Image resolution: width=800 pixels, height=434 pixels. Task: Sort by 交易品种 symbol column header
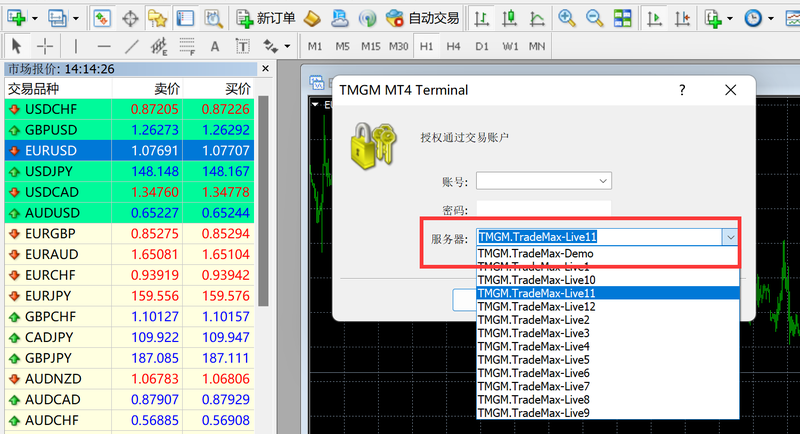[58, 89]
